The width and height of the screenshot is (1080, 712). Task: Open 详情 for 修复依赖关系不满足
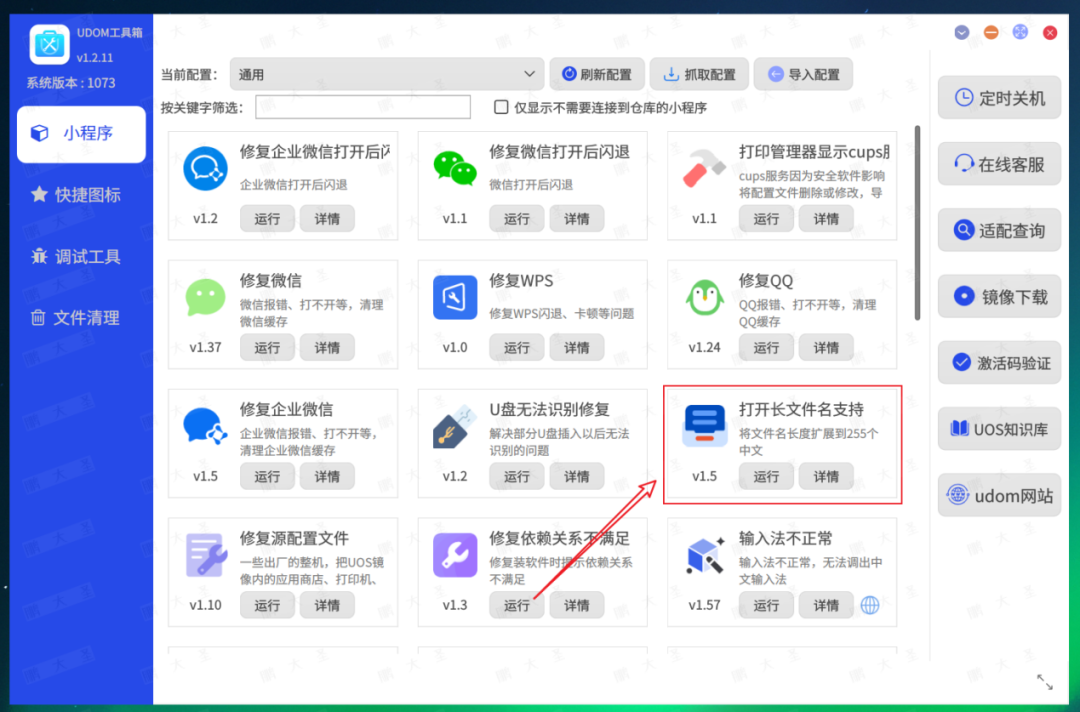[x=577, y=605]
